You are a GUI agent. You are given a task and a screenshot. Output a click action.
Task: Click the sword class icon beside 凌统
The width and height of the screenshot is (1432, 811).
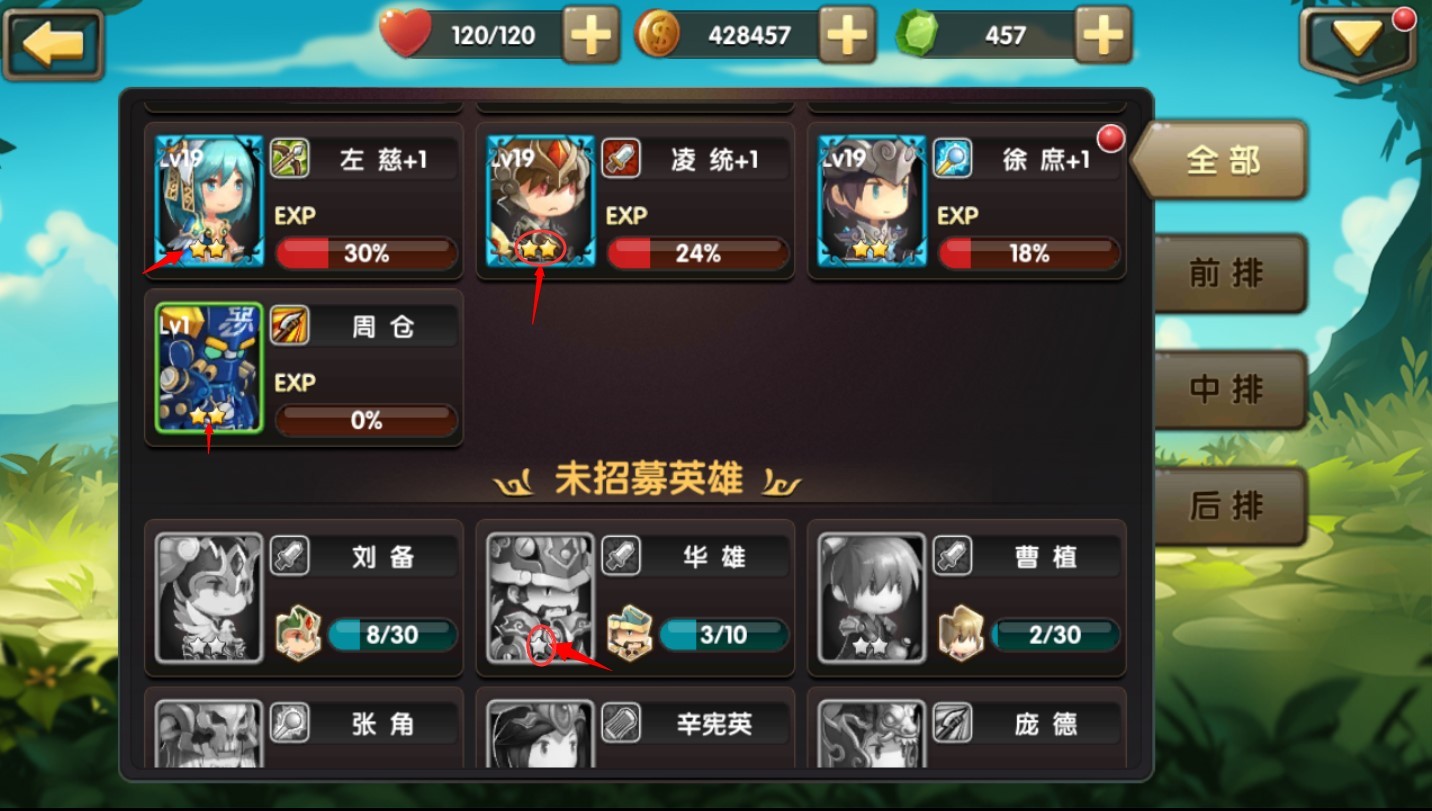[621, 159]
